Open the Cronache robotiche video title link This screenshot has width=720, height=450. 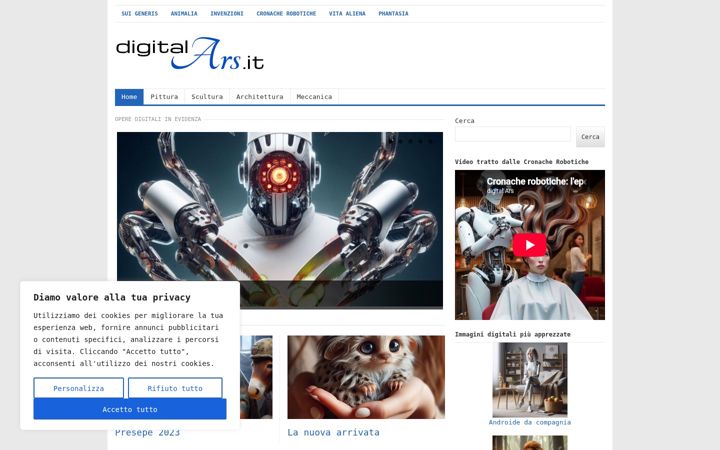click(x=535, y=181)
